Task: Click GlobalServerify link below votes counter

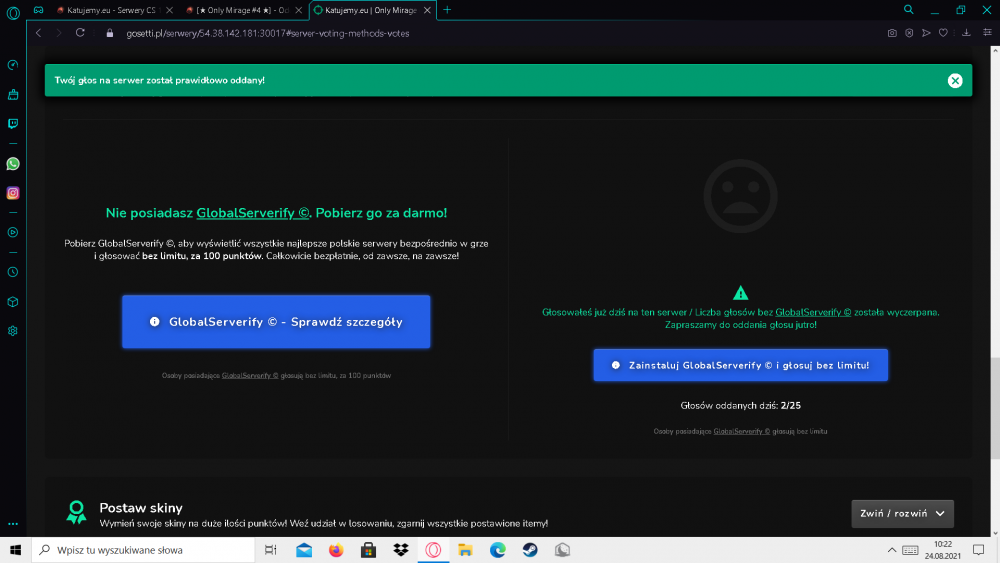Action: (x=742, y=432)
